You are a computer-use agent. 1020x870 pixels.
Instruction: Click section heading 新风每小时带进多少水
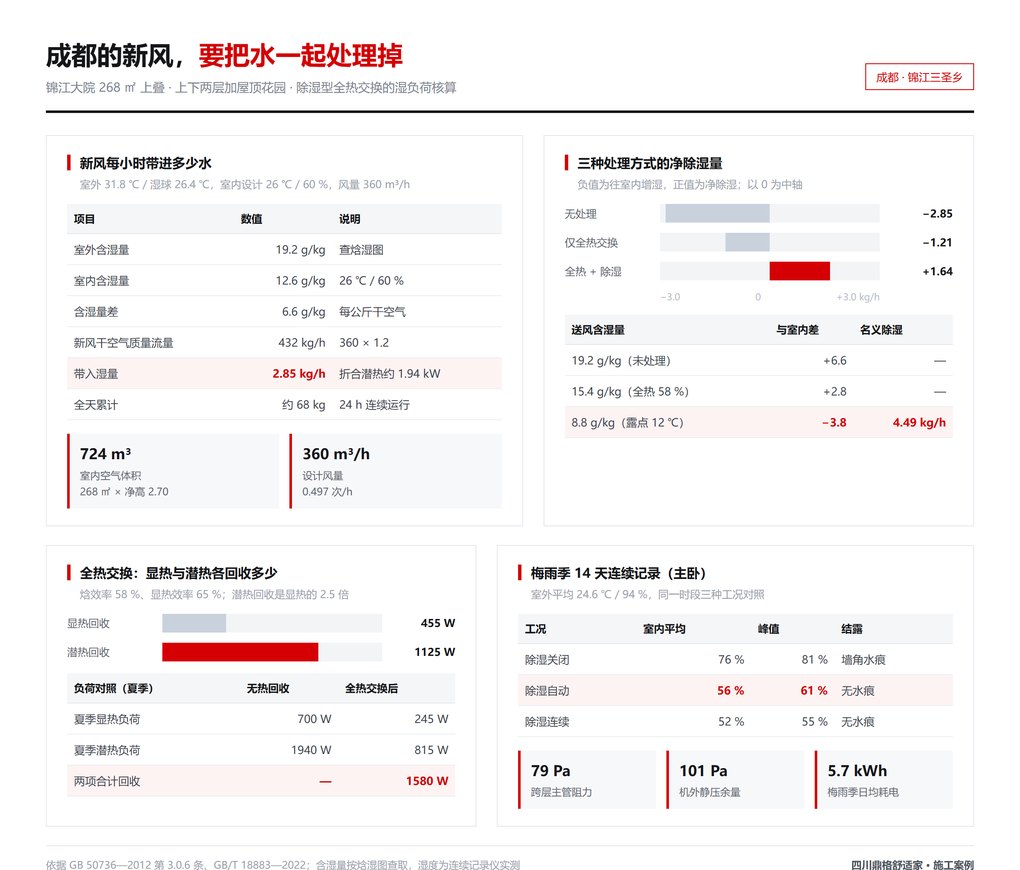click(x=145, y=163)
